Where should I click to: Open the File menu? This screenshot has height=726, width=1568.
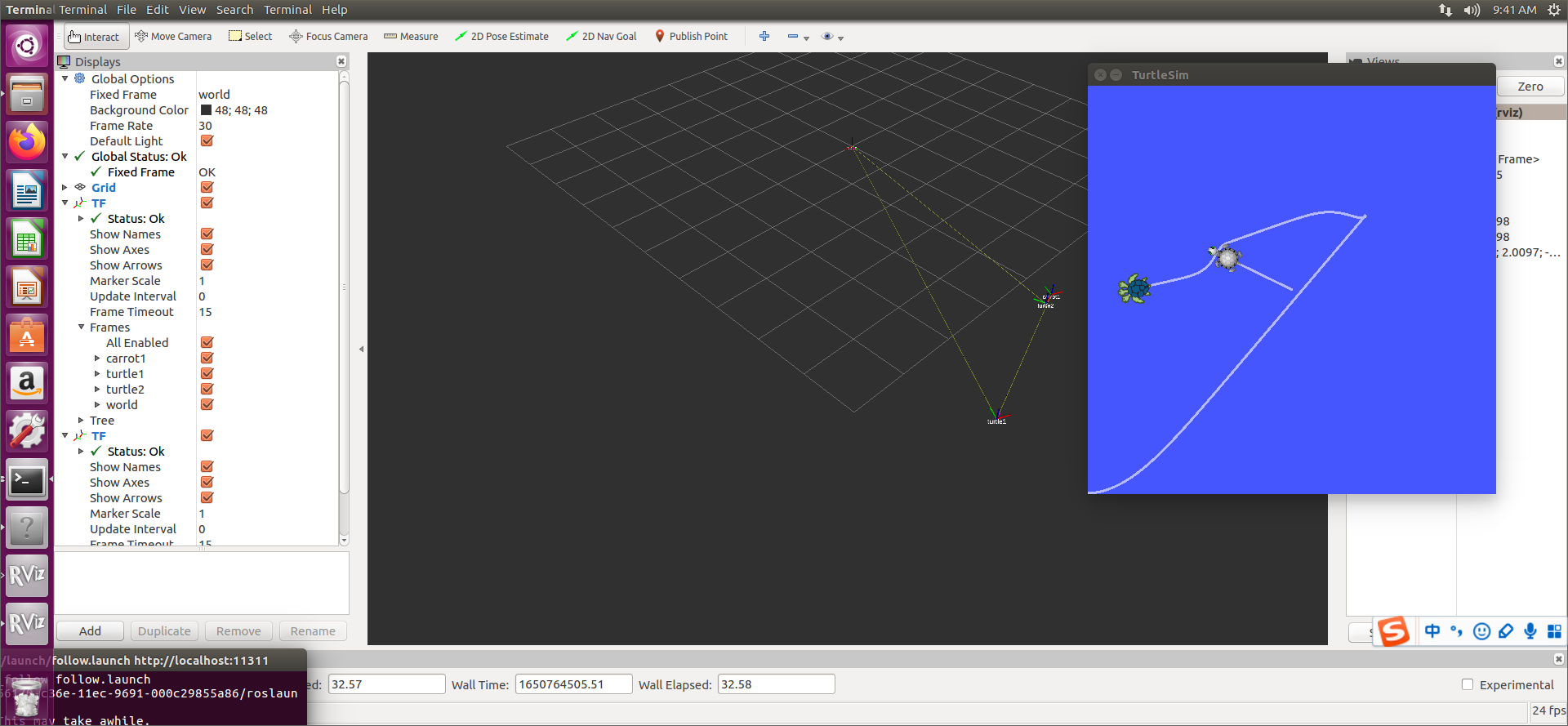point(127,10)
